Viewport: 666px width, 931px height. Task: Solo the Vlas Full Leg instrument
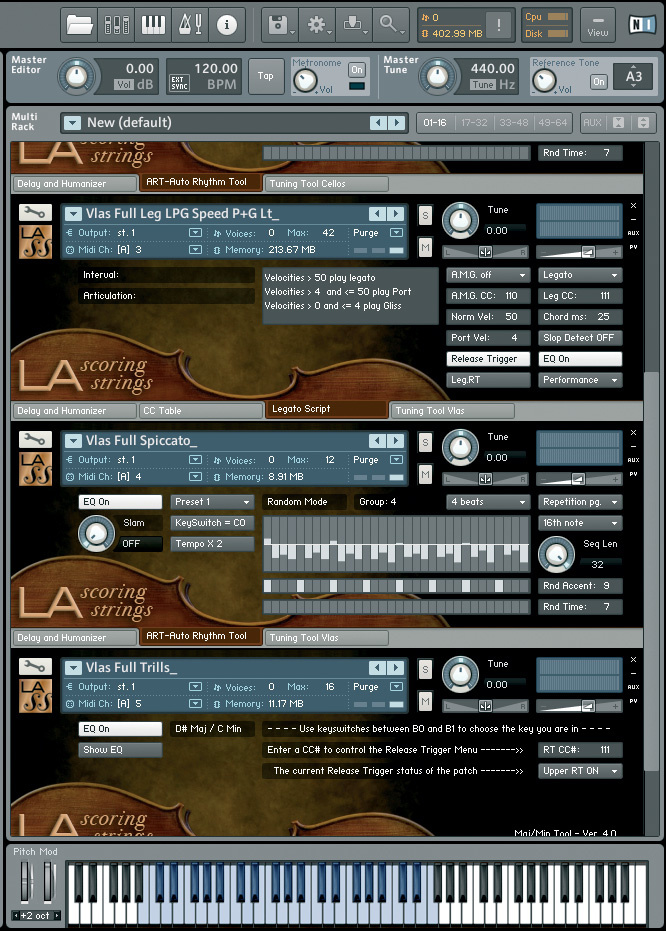click(x=425, y=216)
